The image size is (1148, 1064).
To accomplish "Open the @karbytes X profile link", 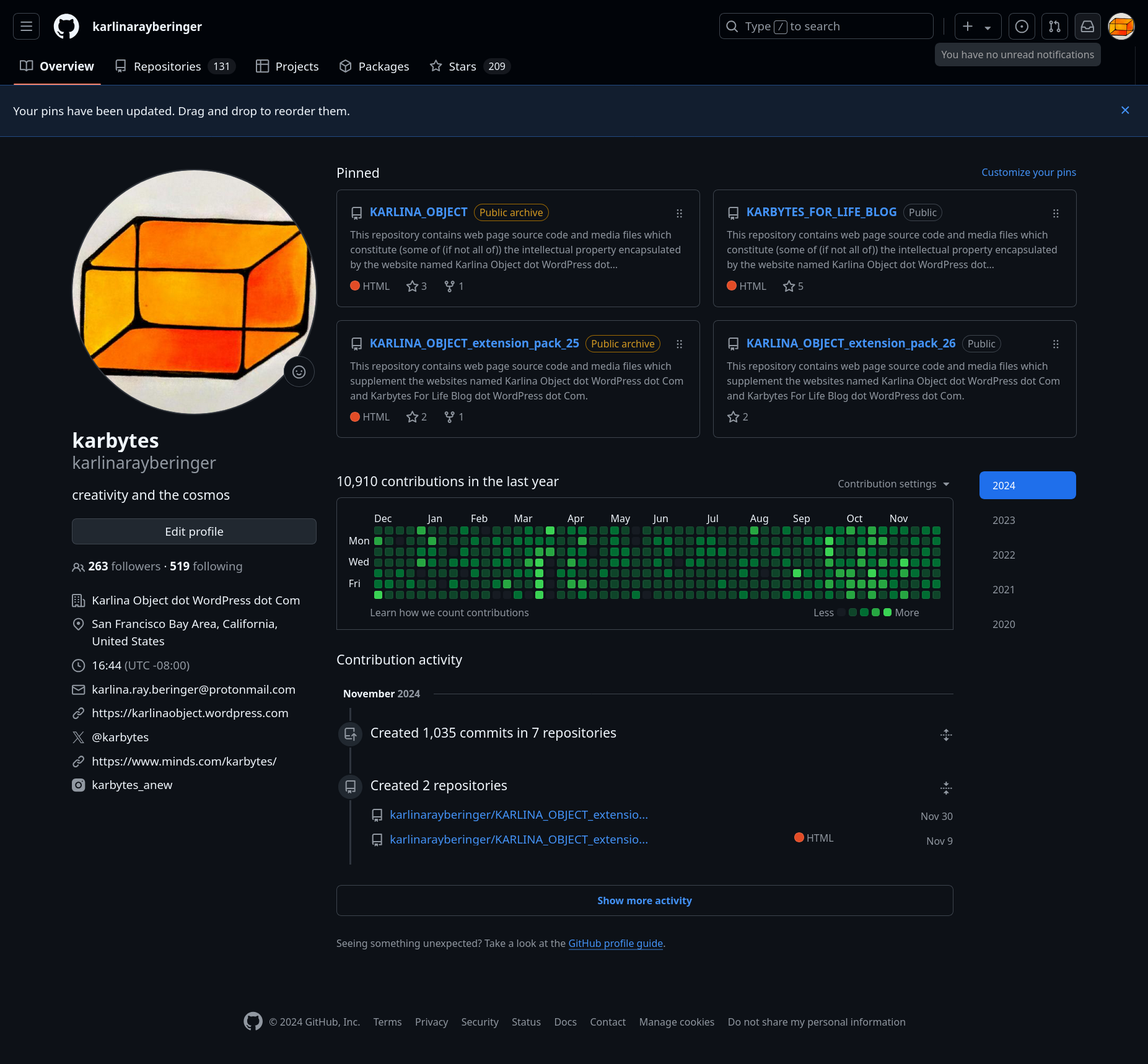I will point(120,737).
